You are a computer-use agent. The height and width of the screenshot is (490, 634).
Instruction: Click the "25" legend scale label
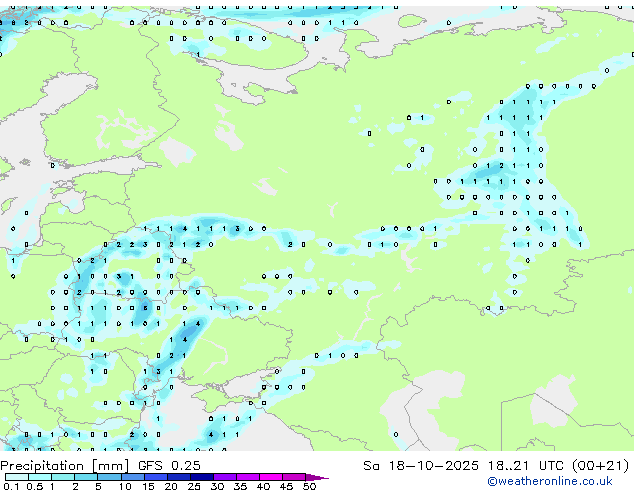[x=194, y=486]
